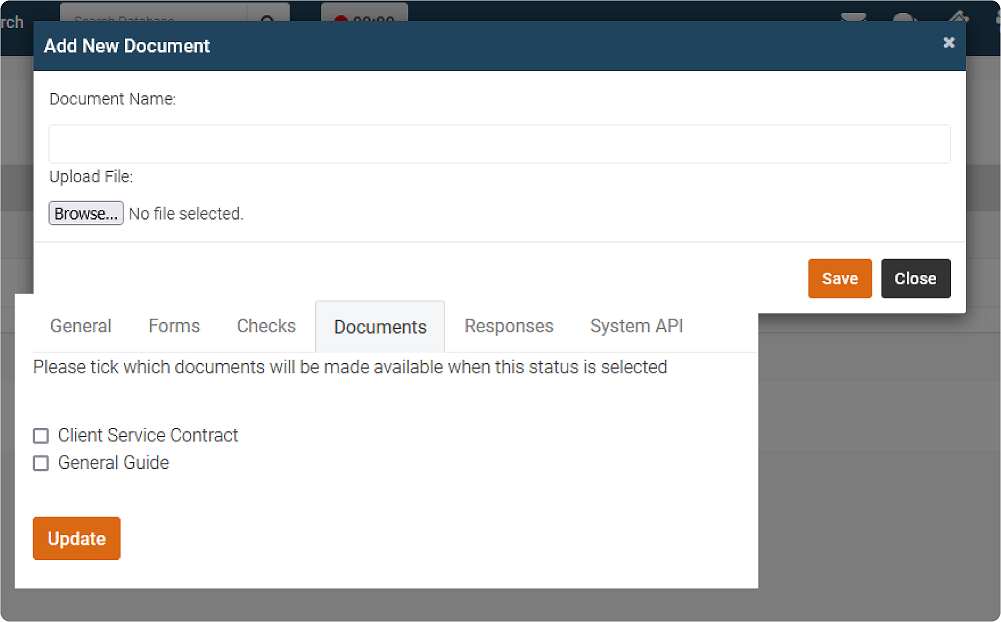This screenshot has width=1001, height=622.
Task: Close the Add New Document dialog
Action: point(915,278)
